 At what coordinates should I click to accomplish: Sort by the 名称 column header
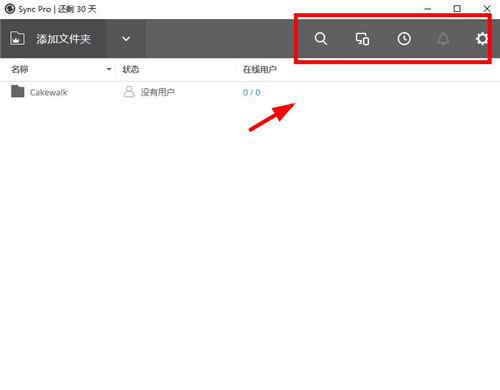pyautogui.click(x=20, y=69)
